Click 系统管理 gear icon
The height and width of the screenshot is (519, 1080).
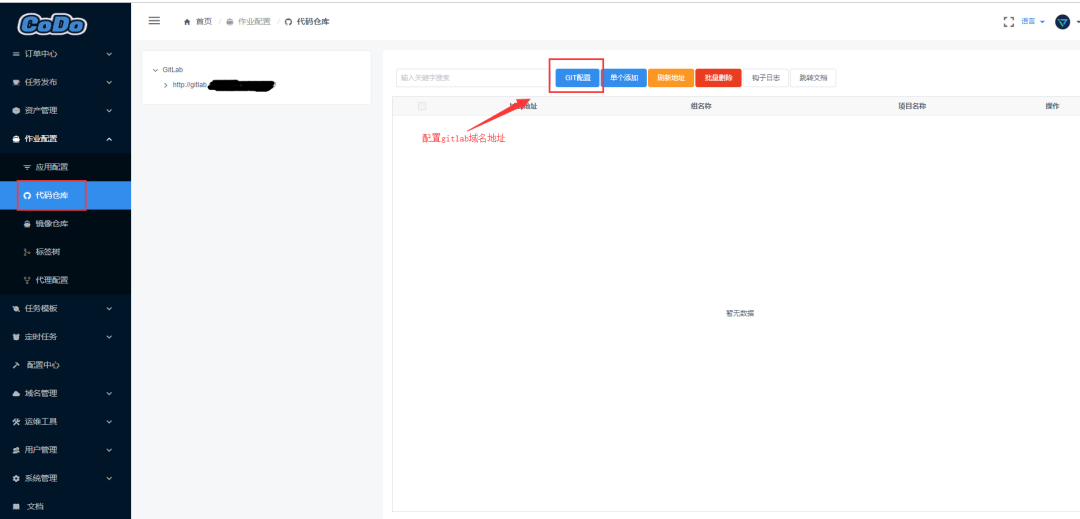(16, 478)
